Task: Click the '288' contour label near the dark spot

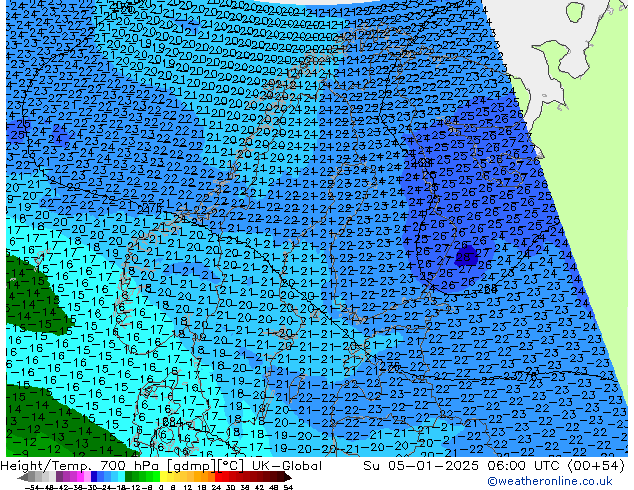Action: click(488, 289)
